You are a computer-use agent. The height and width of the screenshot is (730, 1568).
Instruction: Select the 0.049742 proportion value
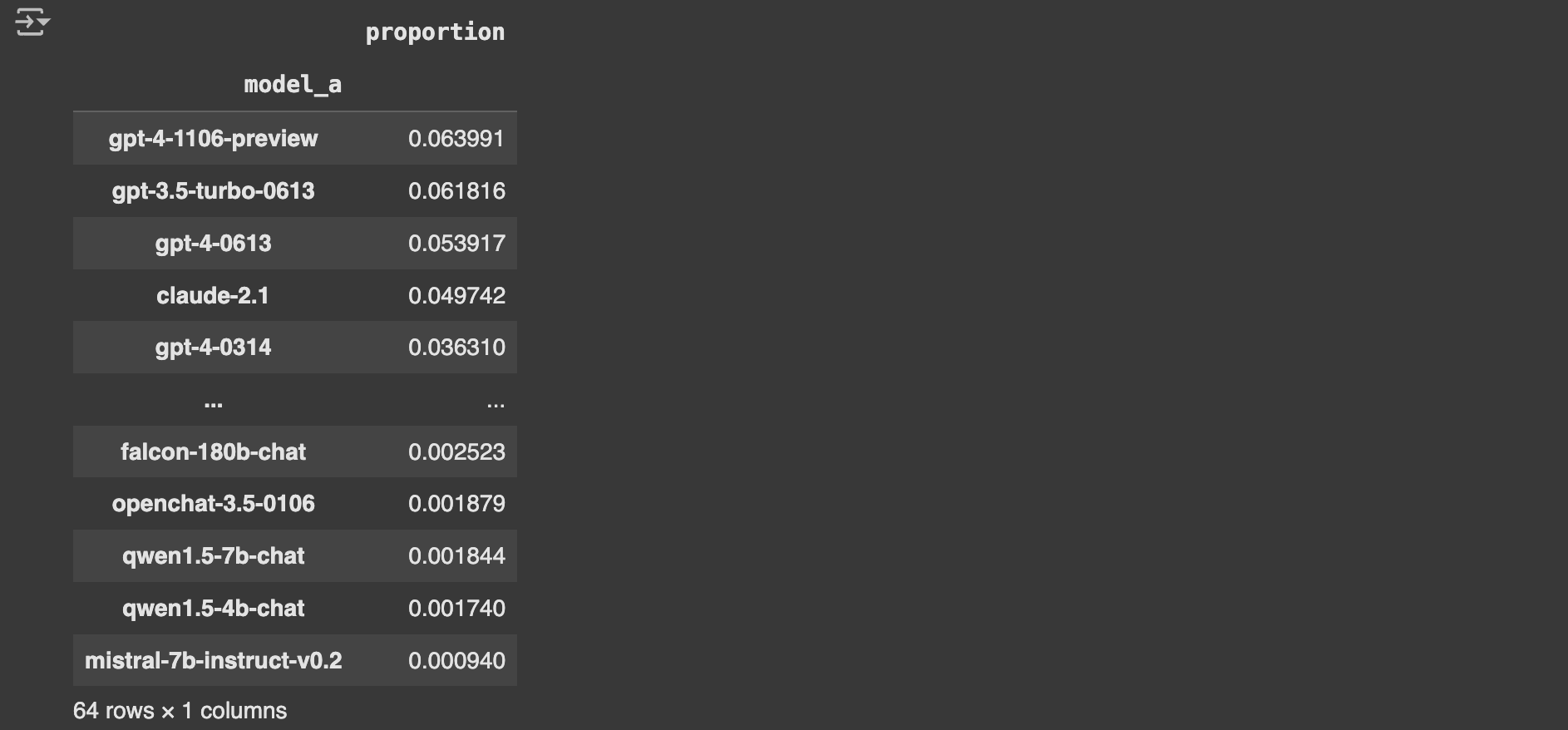[456, 295]
